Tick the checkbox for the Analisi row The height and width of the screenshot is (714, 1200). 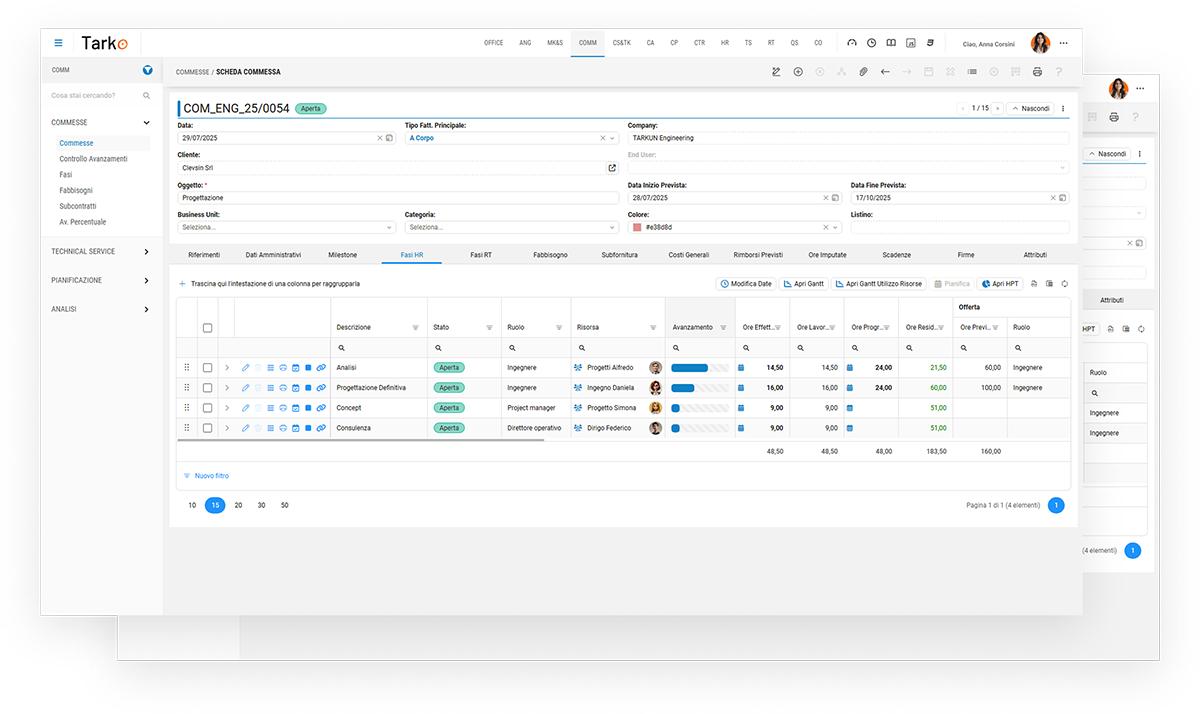207,368
